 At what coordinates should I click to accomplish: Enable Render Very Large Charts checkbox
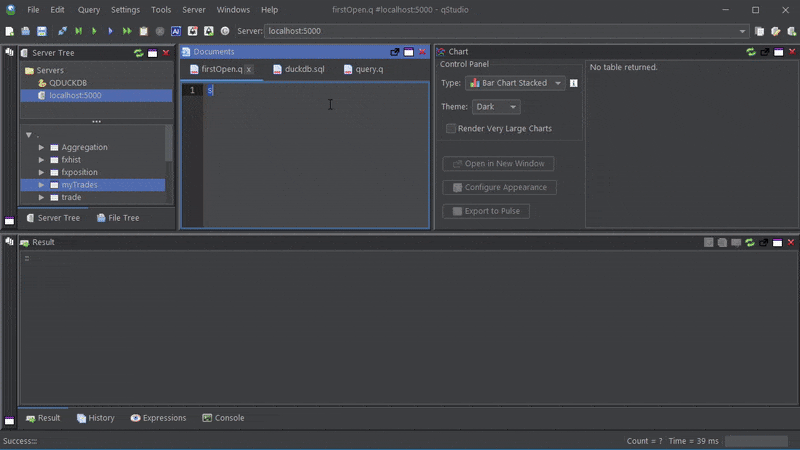click(451, 129)
